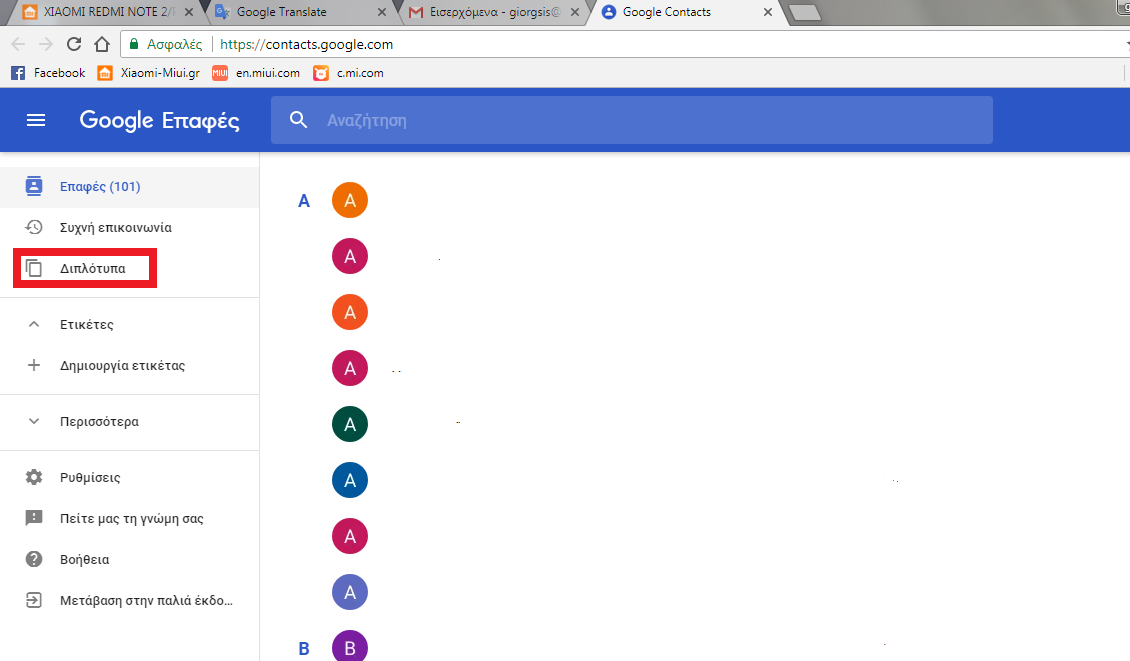Open a new browser tab
This screenshot has width=1130, height=661.
(x=805, y=13)
